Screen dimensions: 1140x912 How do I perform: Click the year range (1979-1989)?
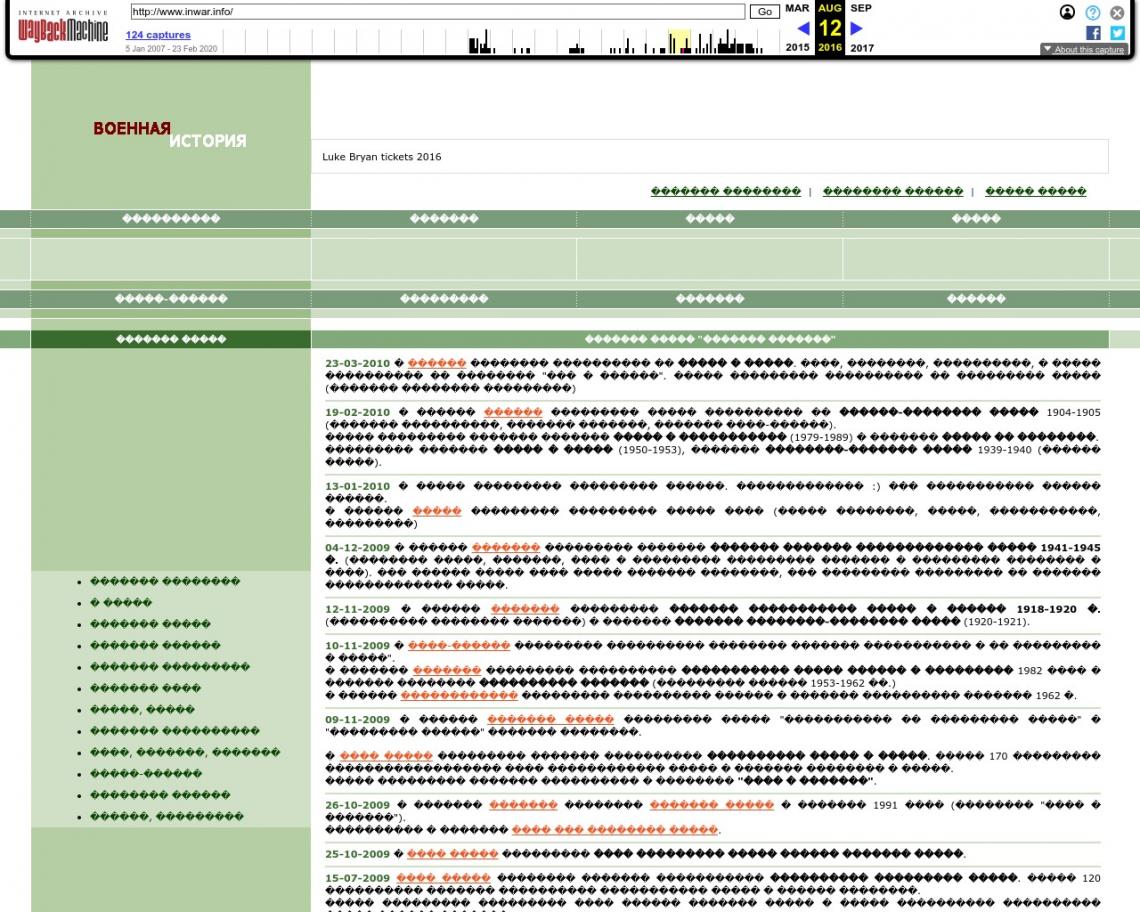pos(821,437)
